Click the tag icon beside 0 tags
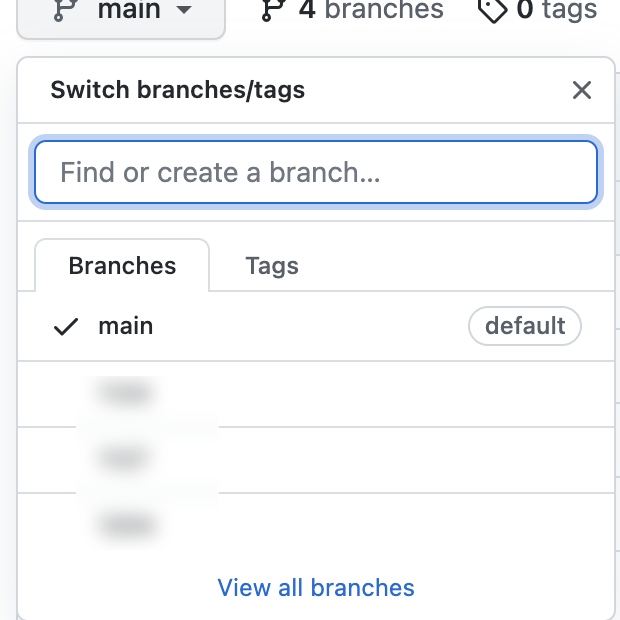Screen dimensions: 620x620 (492, 10)
